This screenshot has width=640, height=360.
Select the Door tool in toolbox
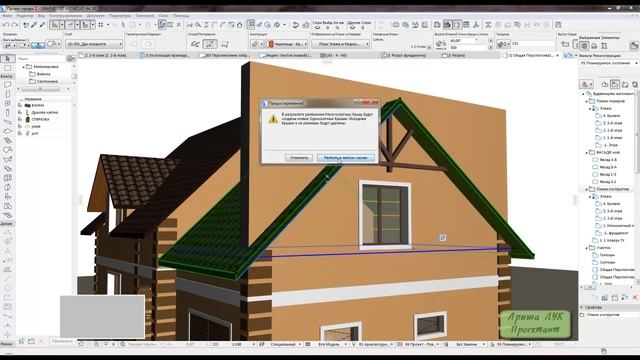tap(8, 94)
